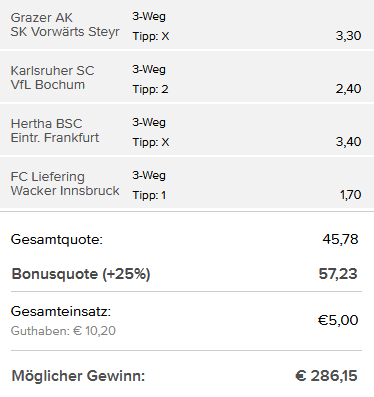This screenshot has height=397, width=374.
Task: Click the 2,40 odds for Bochum
Action: [348, 89]
